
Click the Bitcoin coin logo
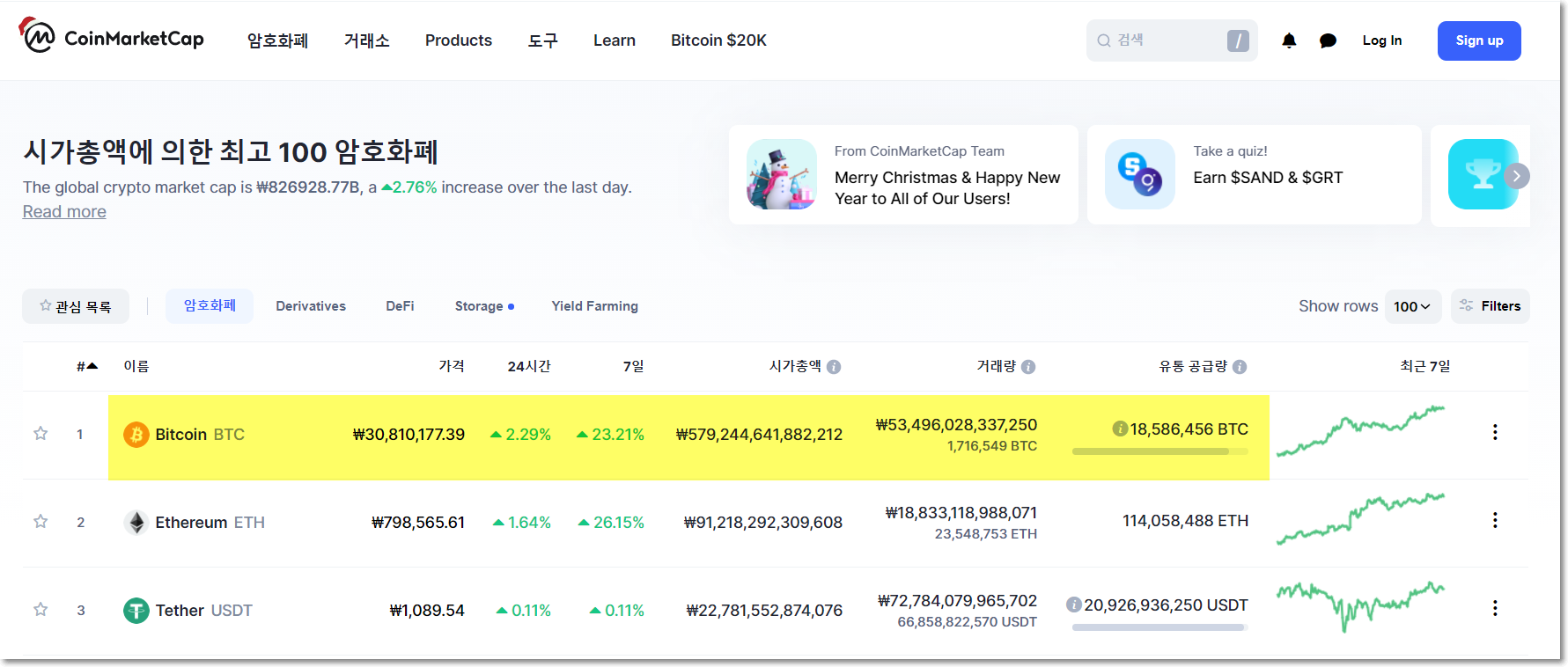coord(136,435)
